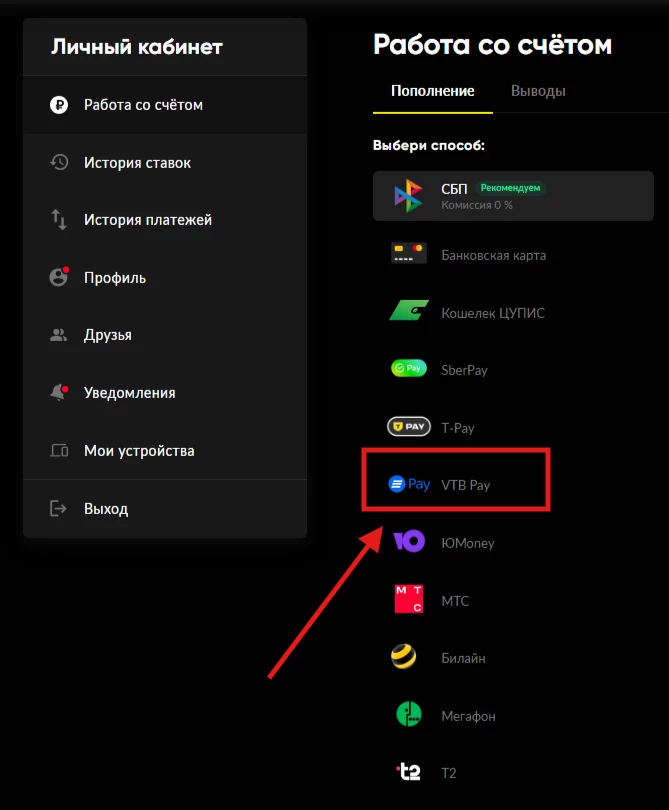Click the green Кошелек ЦУПИС logo
The height and width of the screenshot is (810, 669).
click(x=409, y=310)
